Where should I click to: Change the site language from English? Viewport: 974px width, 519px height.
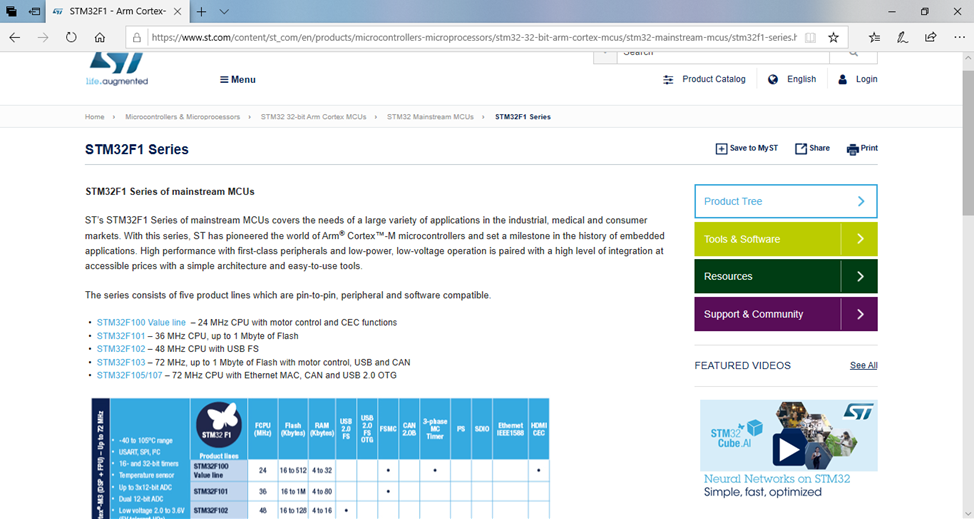(x=792, y=79)
